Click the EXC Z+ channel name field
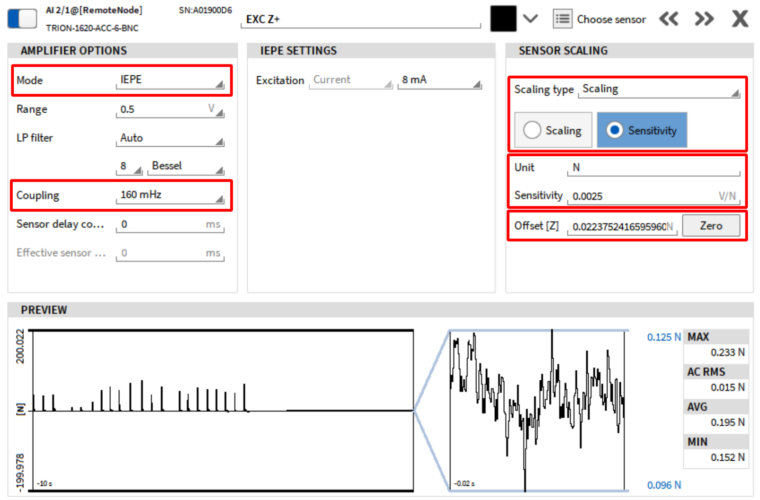 click(360, 19)
